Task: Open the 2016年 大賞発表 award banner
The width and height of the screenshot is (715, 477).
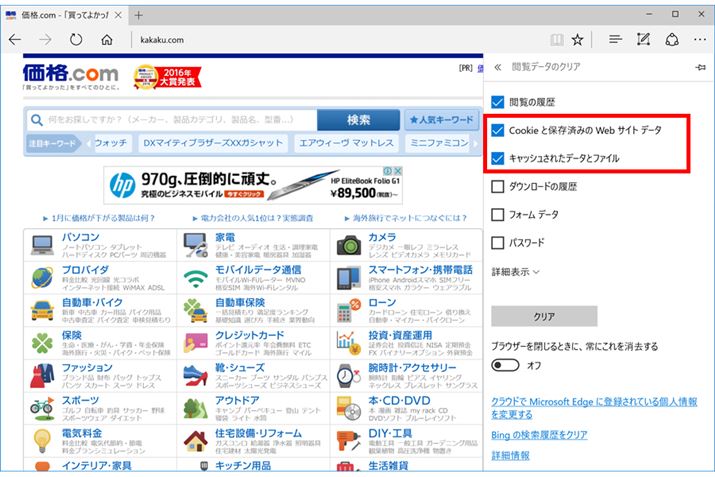Action: click(167, 77)
